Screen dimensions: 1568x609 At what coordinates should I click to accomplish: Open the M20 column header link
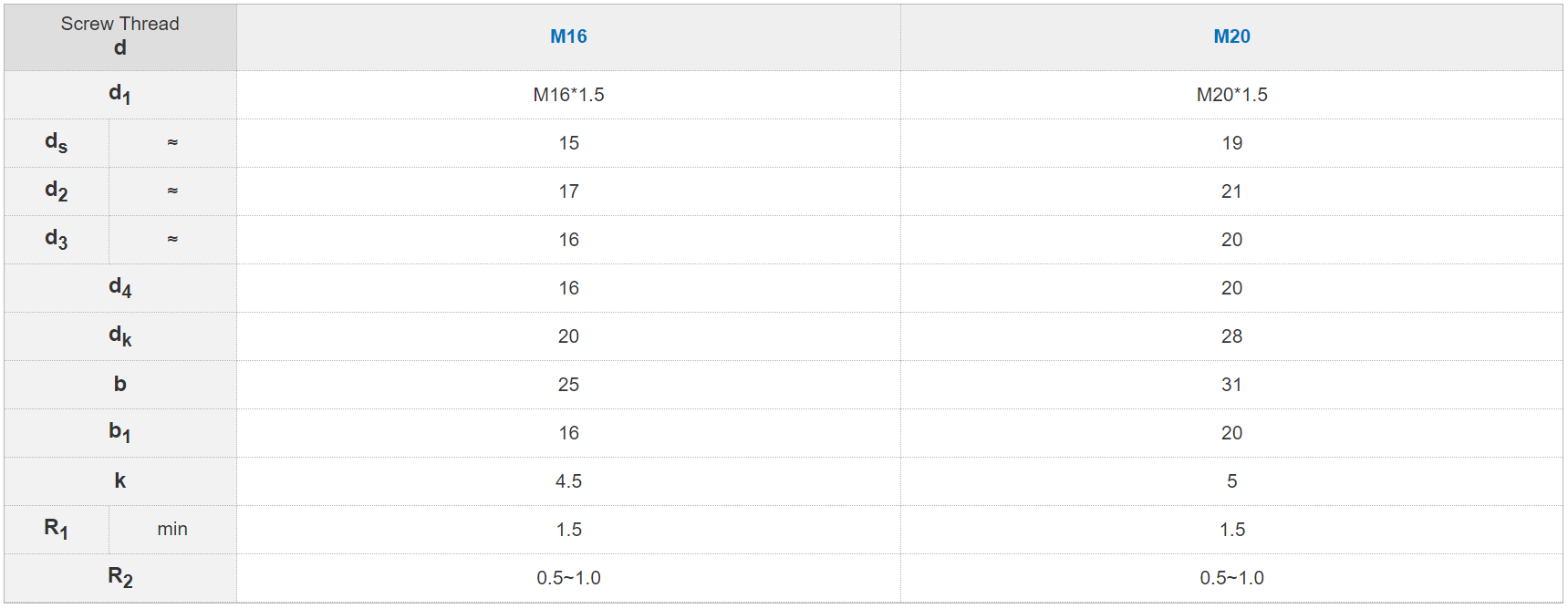[1231, 36]
